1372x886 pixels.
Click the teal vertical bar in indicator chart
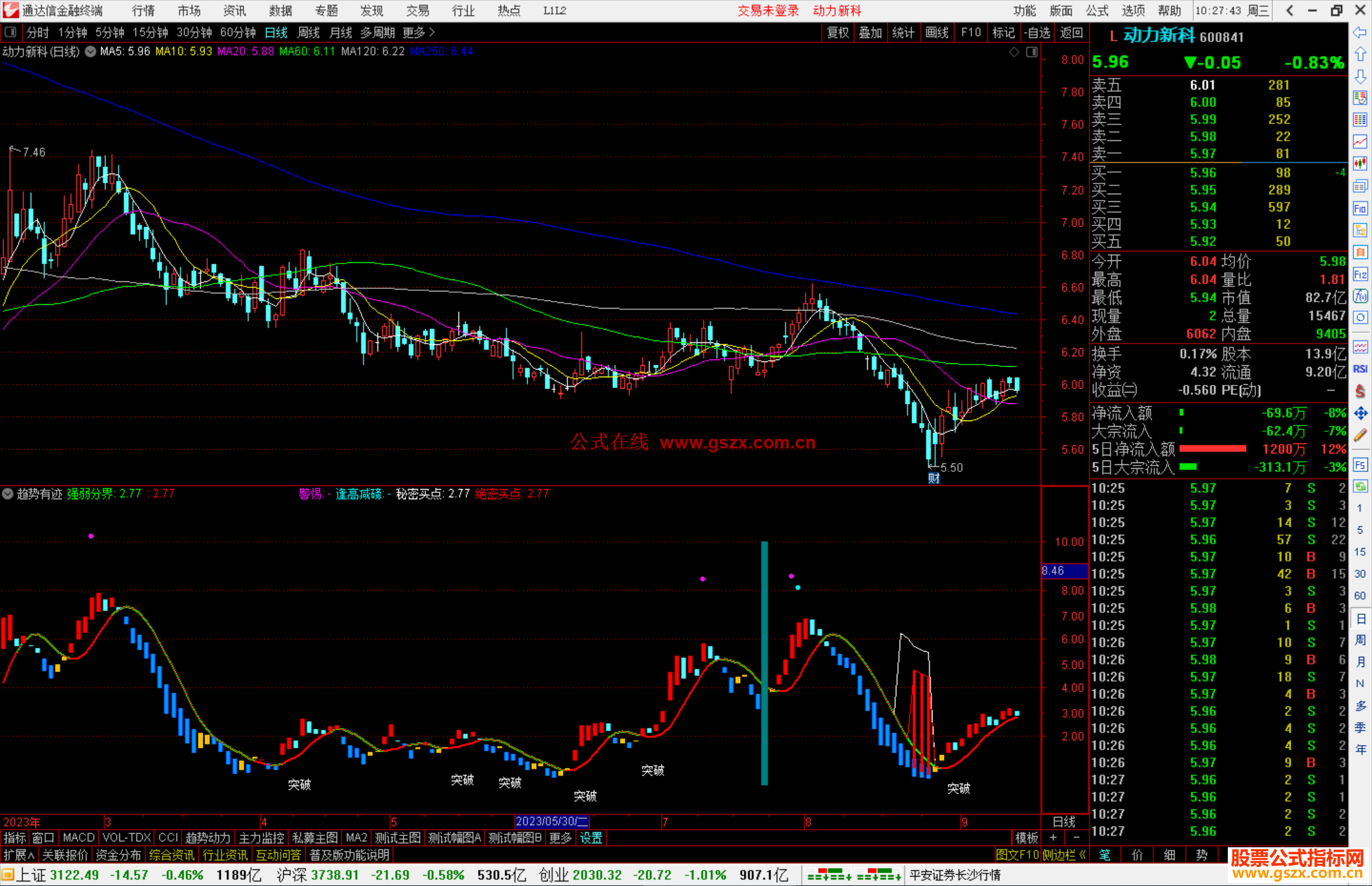pyautogui.click(x=765, y=662)
